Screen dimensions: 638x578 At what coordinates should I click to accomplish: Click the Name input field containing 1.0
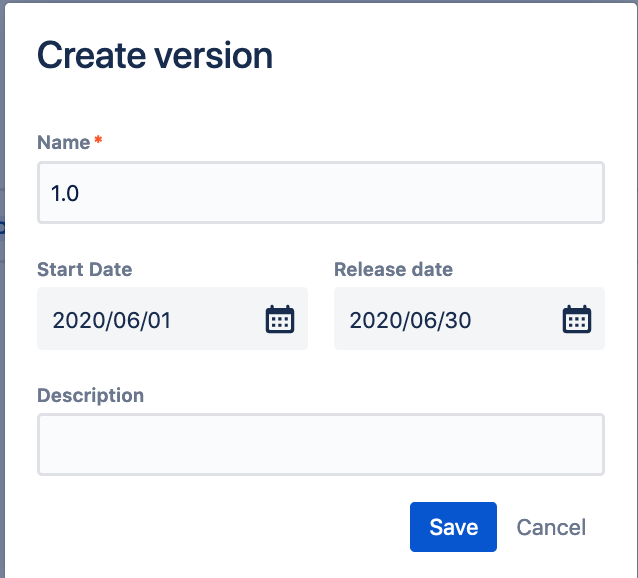(x=321, y=192)
